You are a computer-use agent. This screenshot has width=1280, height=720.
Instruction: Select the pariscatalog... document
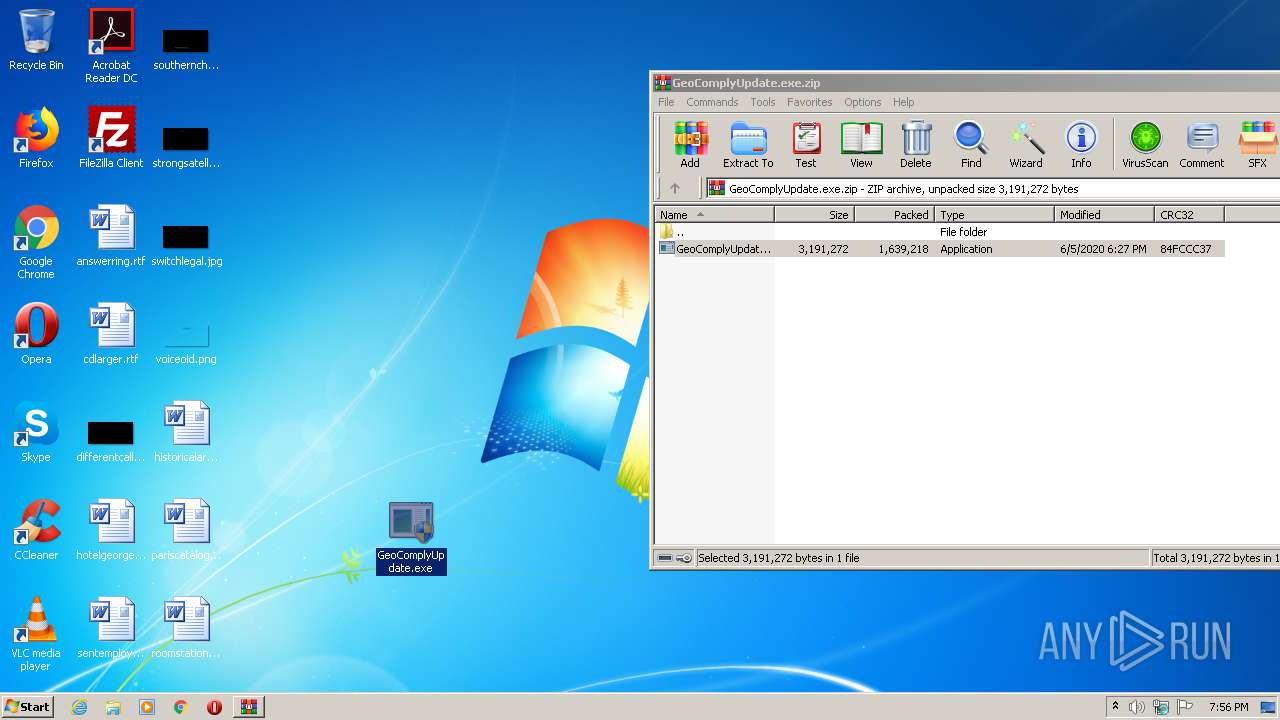[x=186, y=530]
